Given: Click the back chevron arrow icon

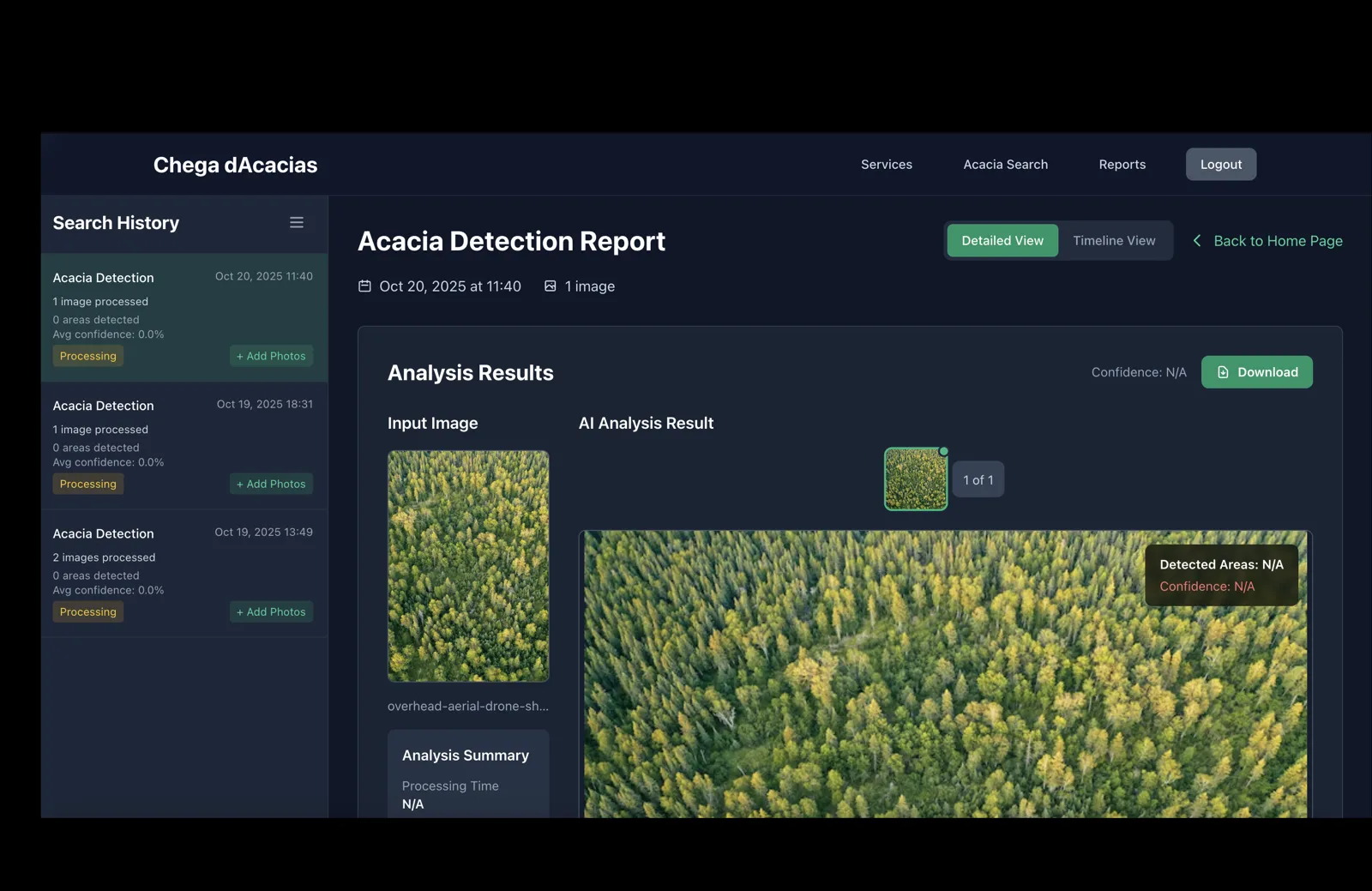Looking at the screenshot, I should [1197, 241].
